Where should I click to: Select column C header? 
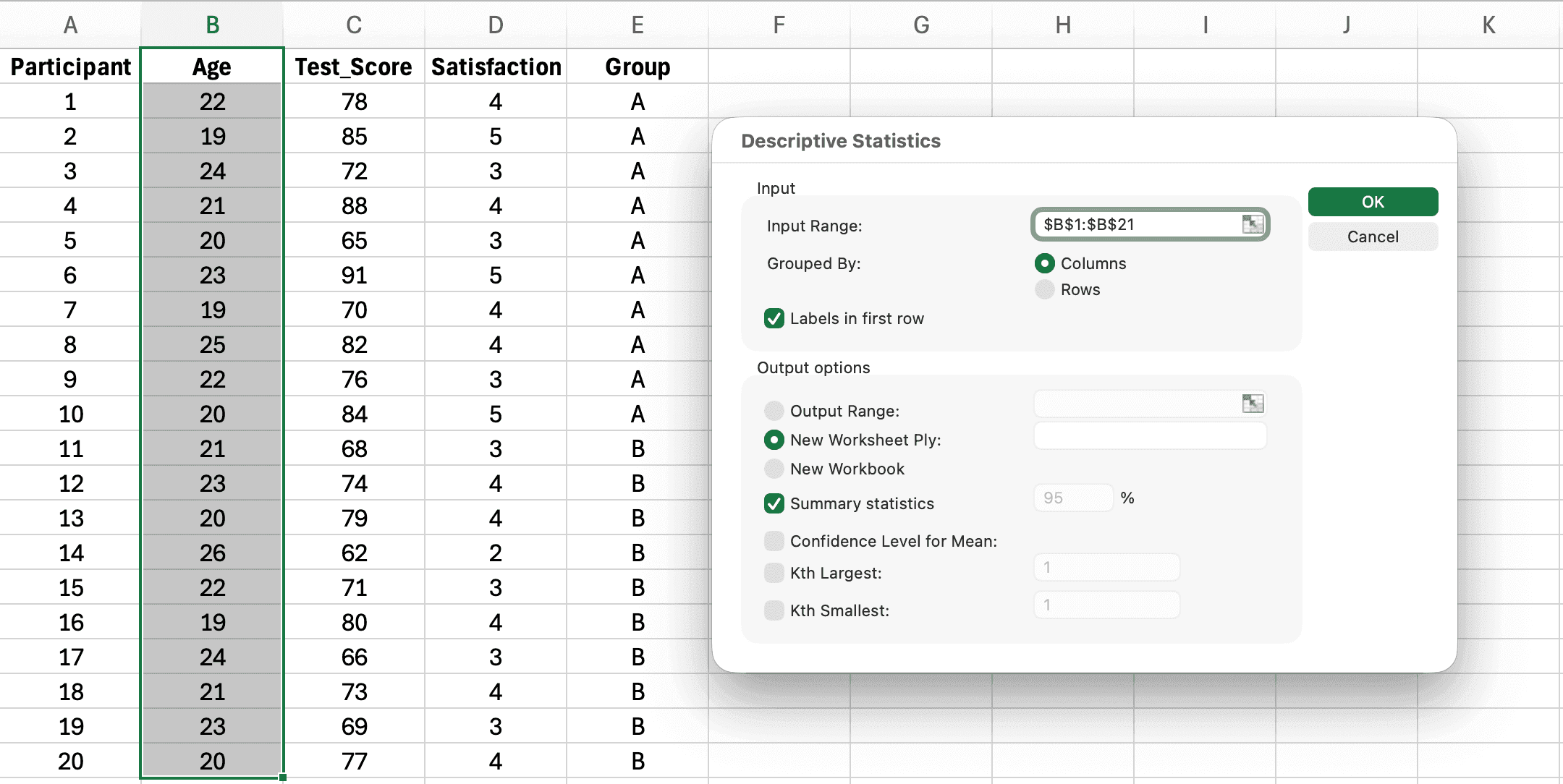[354, 25]
